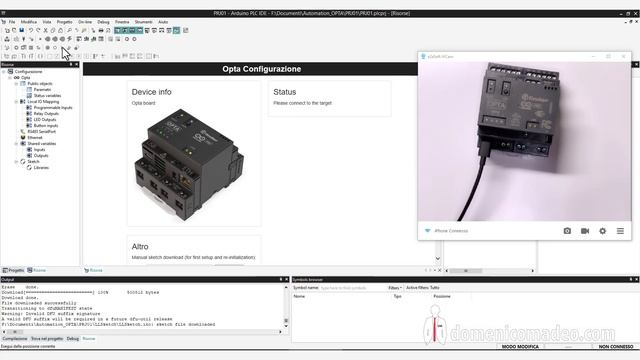Click the Posizione column header

[442, 296]
